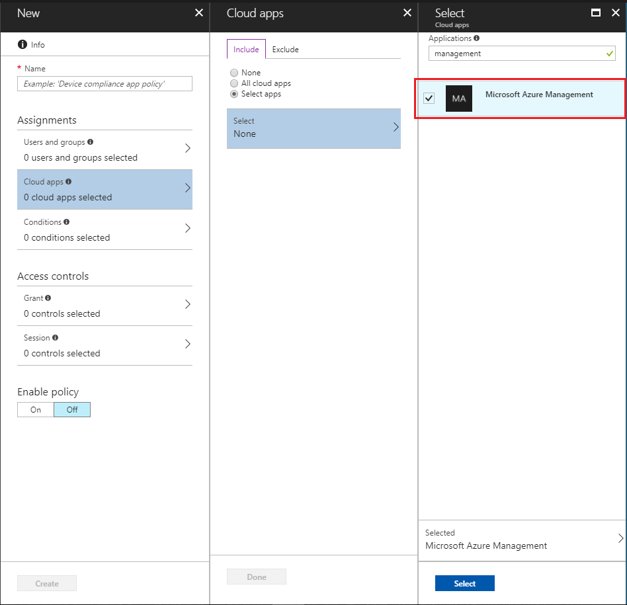Click info icon next to Applications label
The height and width of the screenshot is (605, 627).
point(476,38)
